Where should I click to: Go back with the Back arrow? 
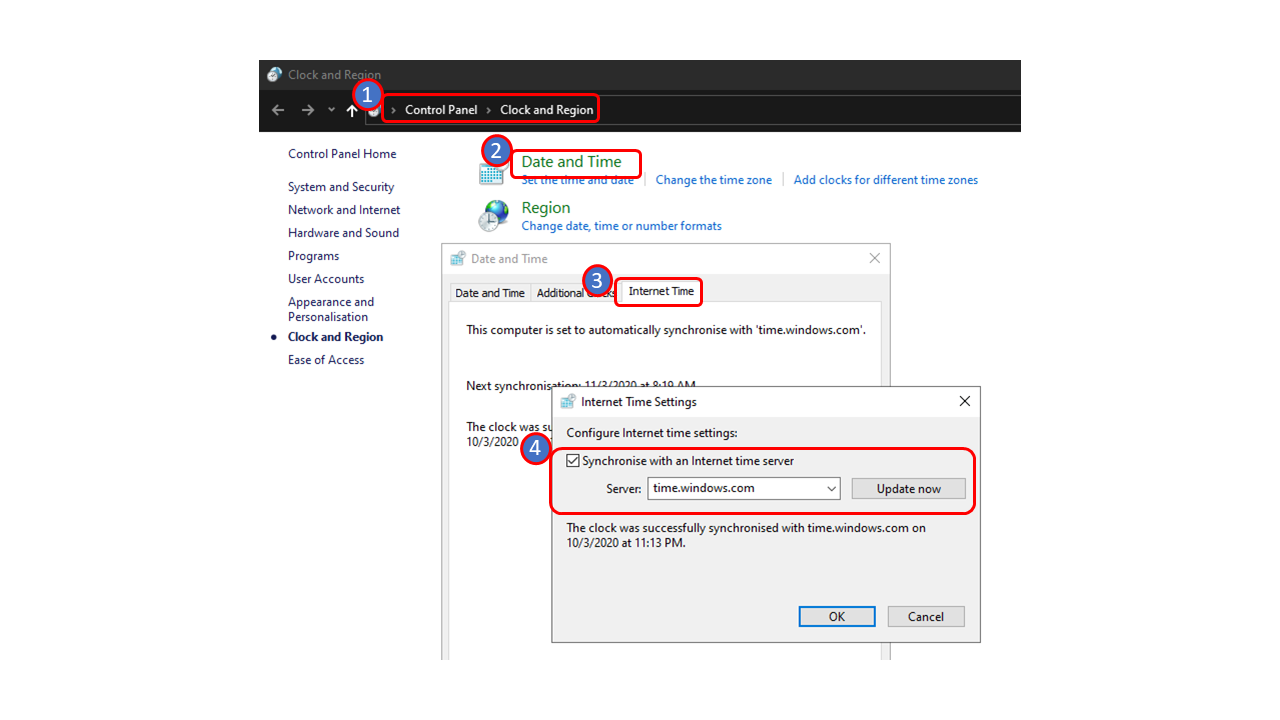click(x=278, y=110)
